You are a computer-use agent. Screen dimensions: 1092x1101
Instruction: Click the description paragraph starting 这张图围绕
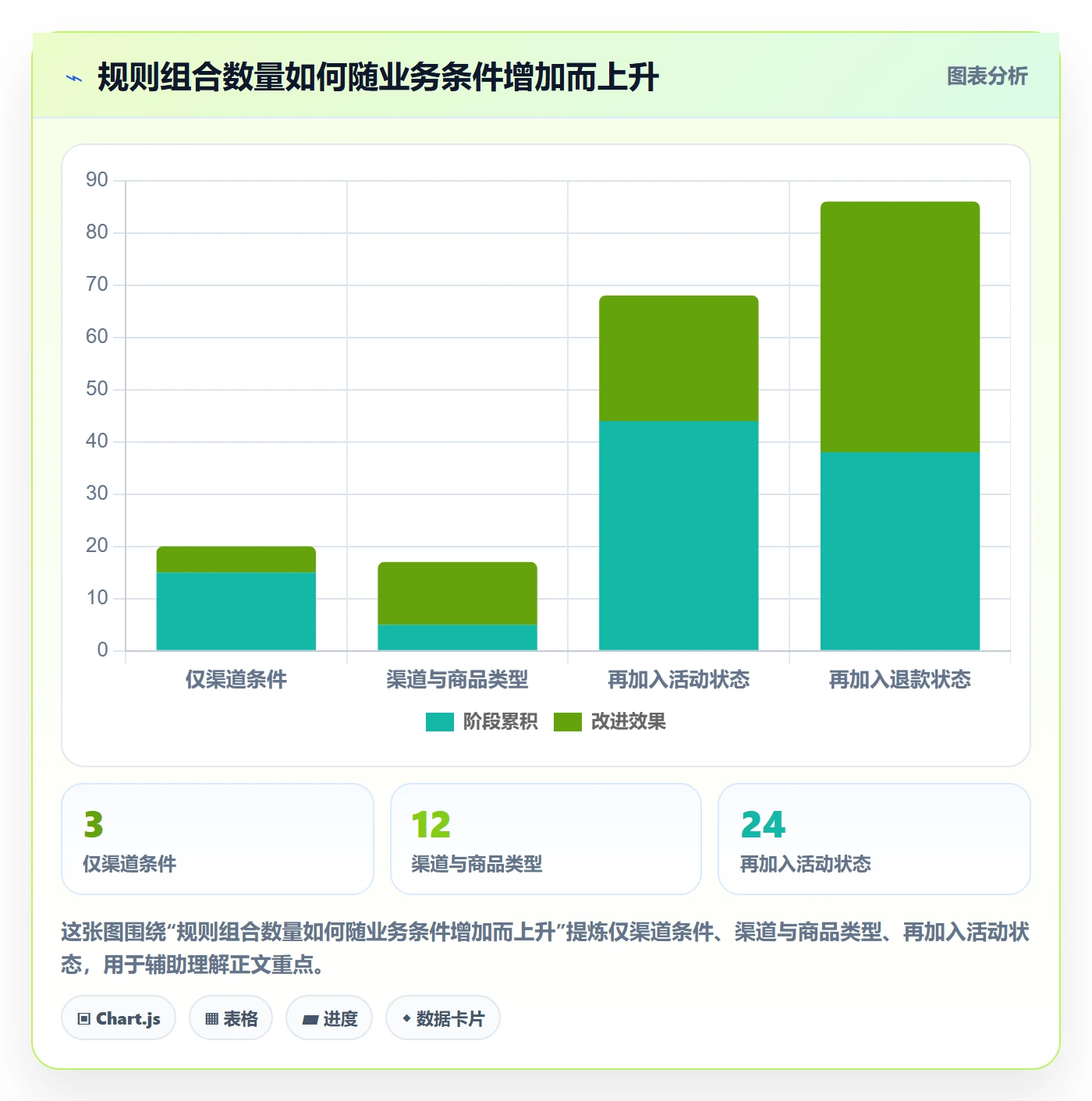545,948
